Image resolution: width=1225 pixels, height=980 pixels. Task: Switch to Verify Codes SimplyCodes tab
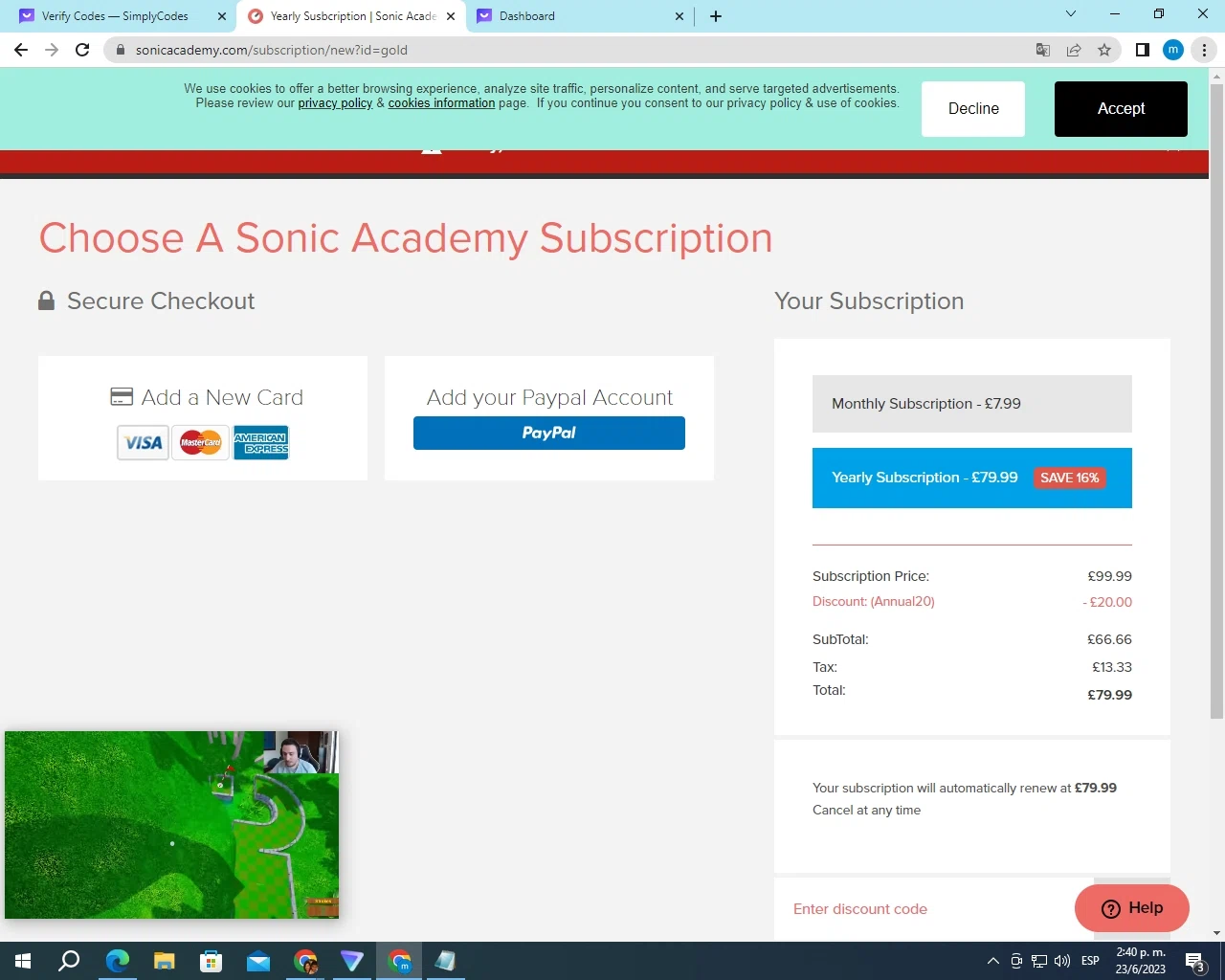115,16
